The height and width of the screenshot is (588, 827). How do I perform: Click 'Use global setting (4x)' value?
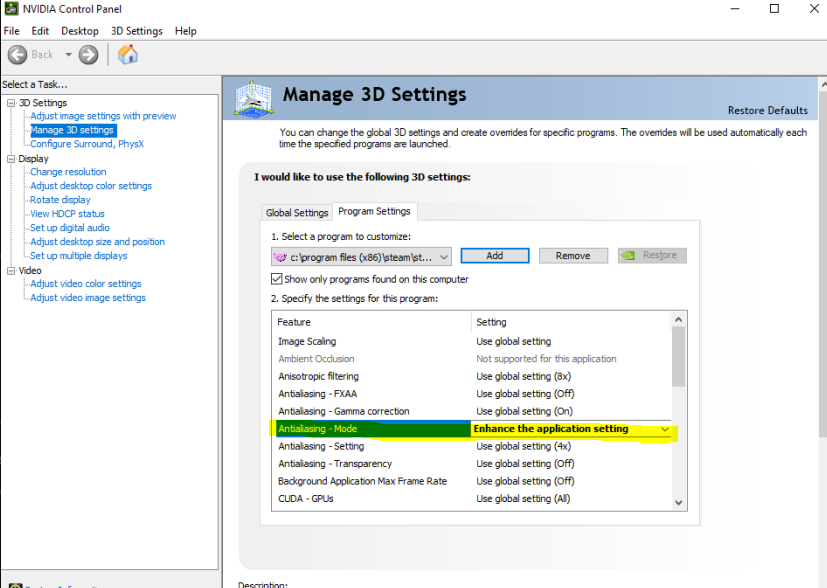coord(523,447)
